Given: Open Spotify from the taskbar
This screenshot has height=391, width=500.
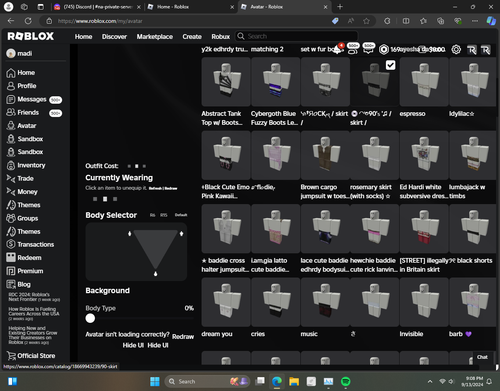Looking at the screenshot, I should (346, 381).
